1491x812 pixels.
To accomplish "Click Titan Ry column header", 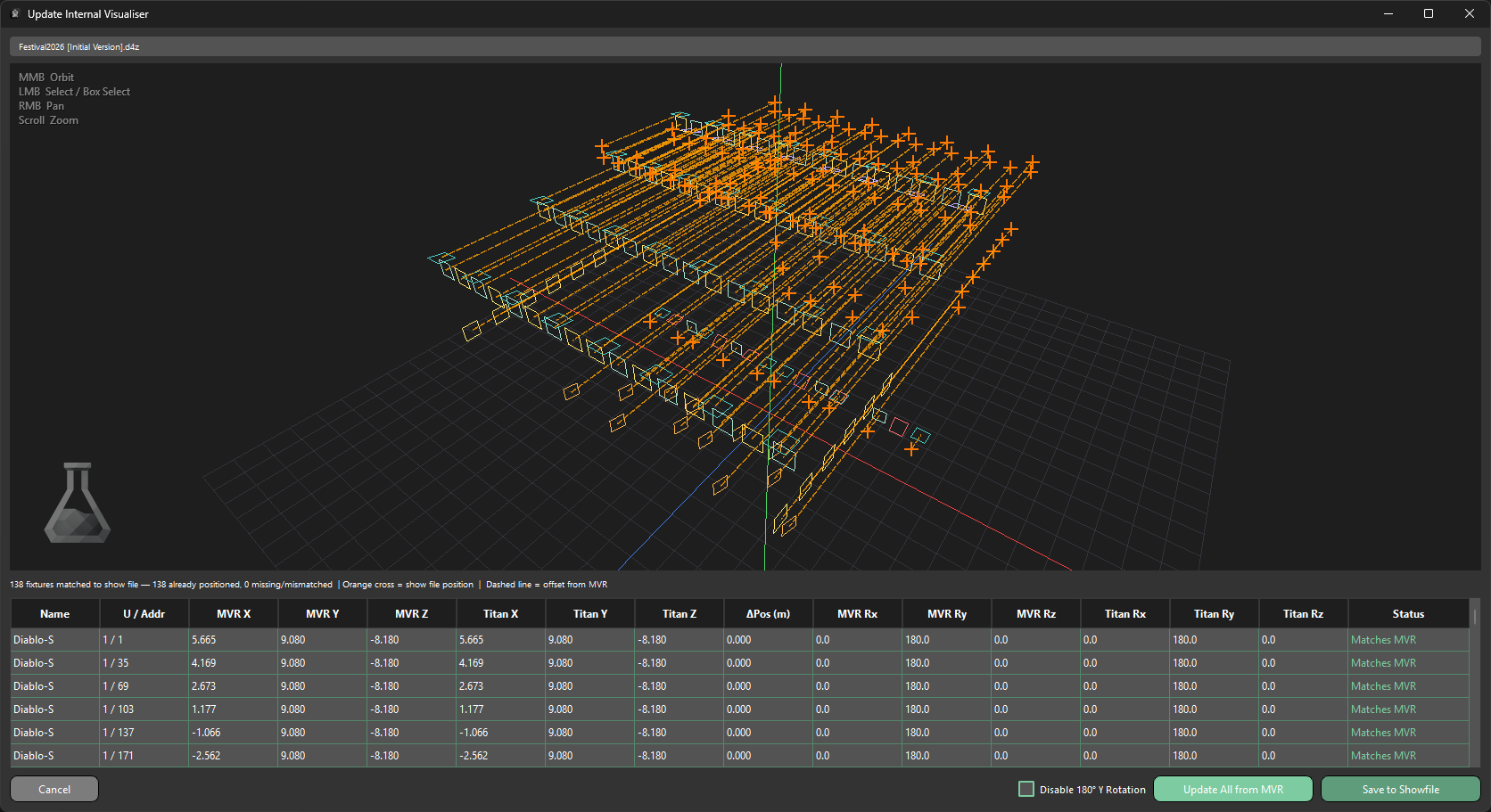I will pos(1215,613).
